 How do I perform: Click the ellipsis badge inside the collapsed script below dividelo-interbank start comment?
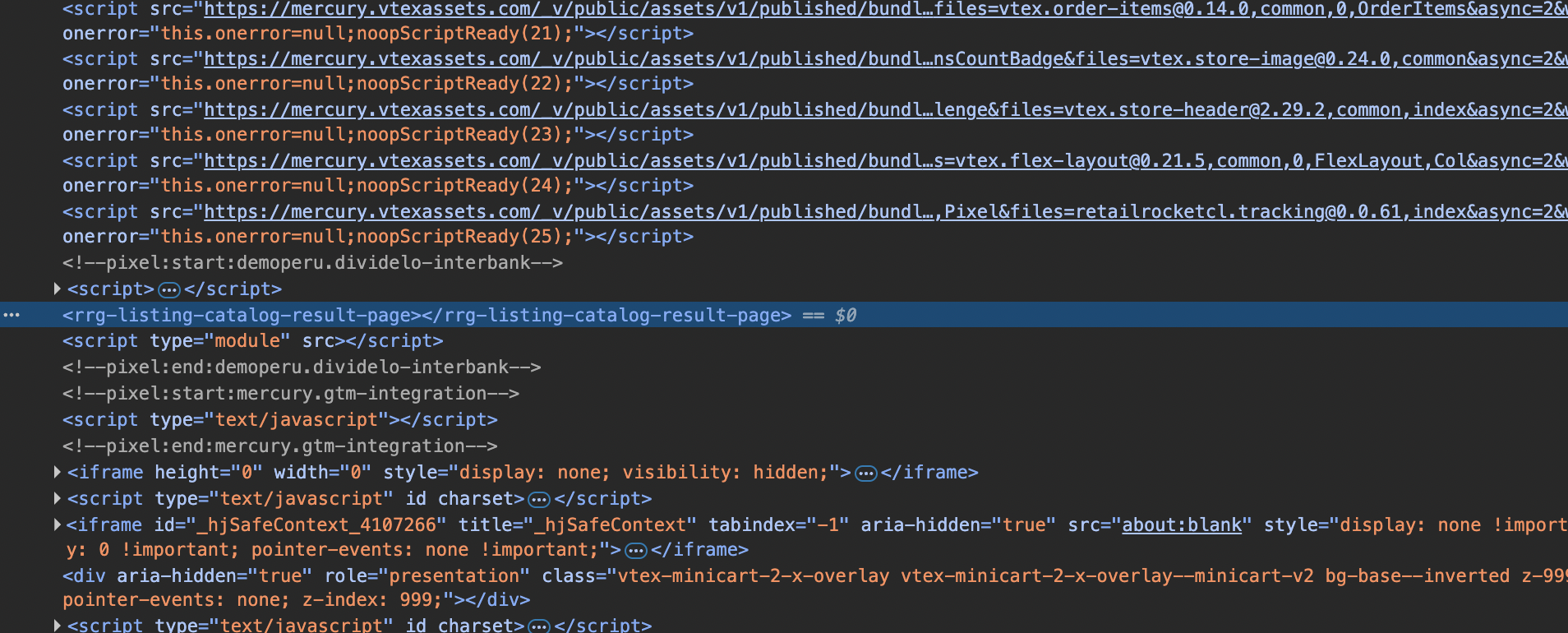(x=168, y=289)
